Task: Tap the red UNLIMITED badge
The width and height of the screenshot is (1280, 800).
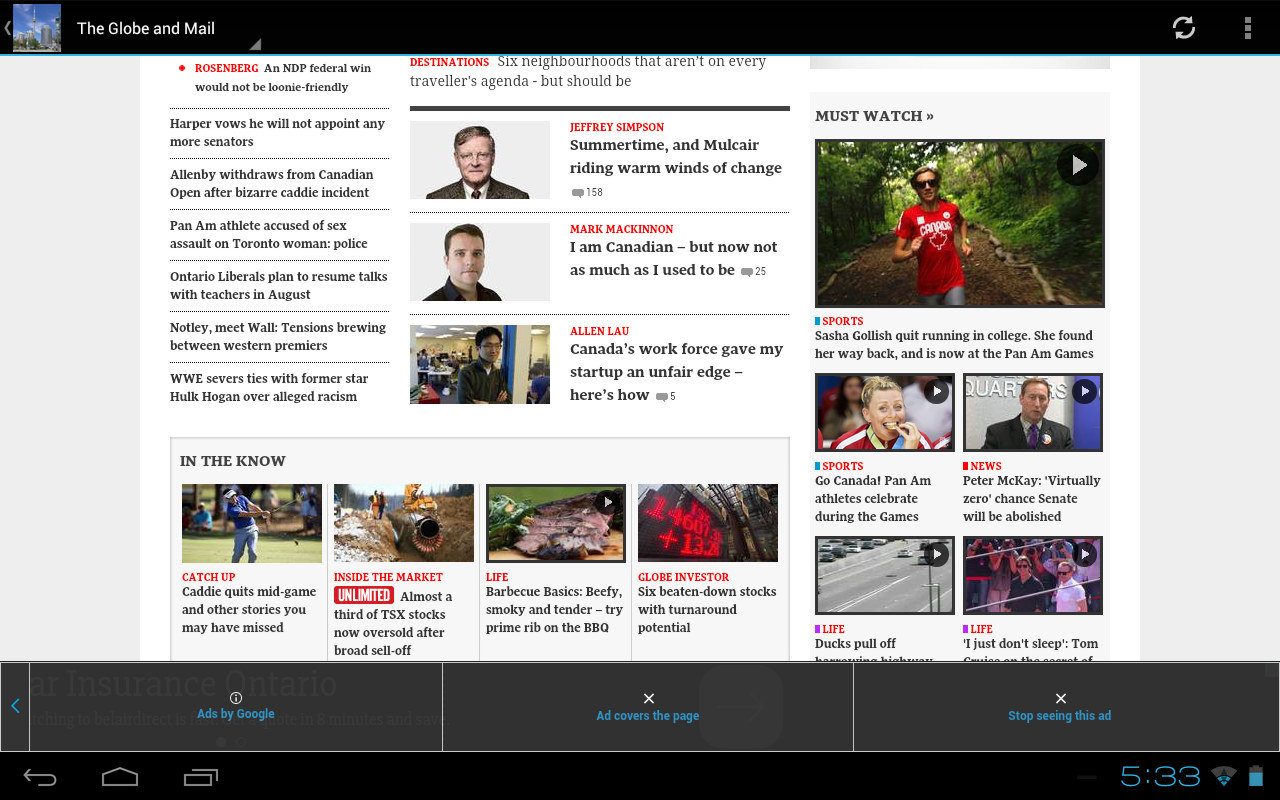Action: pyautogui.click(x=363, y=596)
